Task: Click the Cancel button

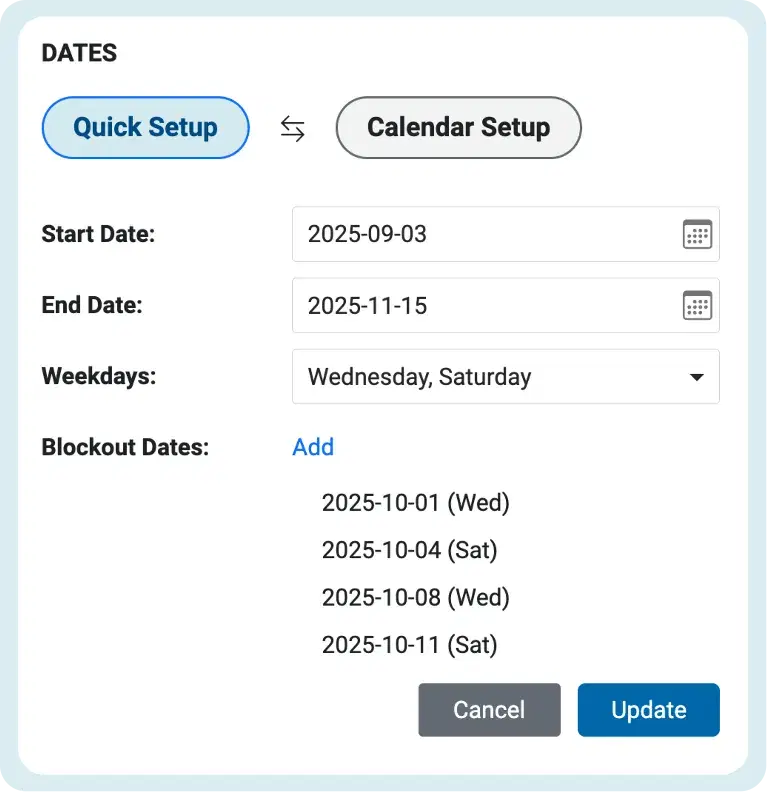Action: (489, 710)
